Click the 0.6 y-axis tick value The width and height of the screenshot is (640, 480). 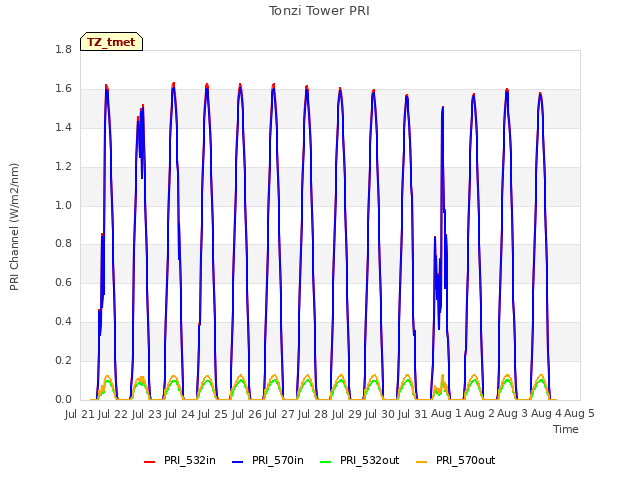63,282
